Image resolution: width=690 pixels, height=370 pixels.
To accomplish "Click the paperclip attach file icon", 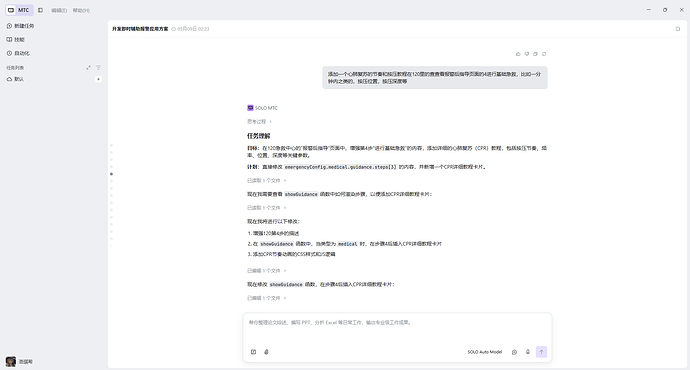I will pyautogui.click(x=266, y=352).
